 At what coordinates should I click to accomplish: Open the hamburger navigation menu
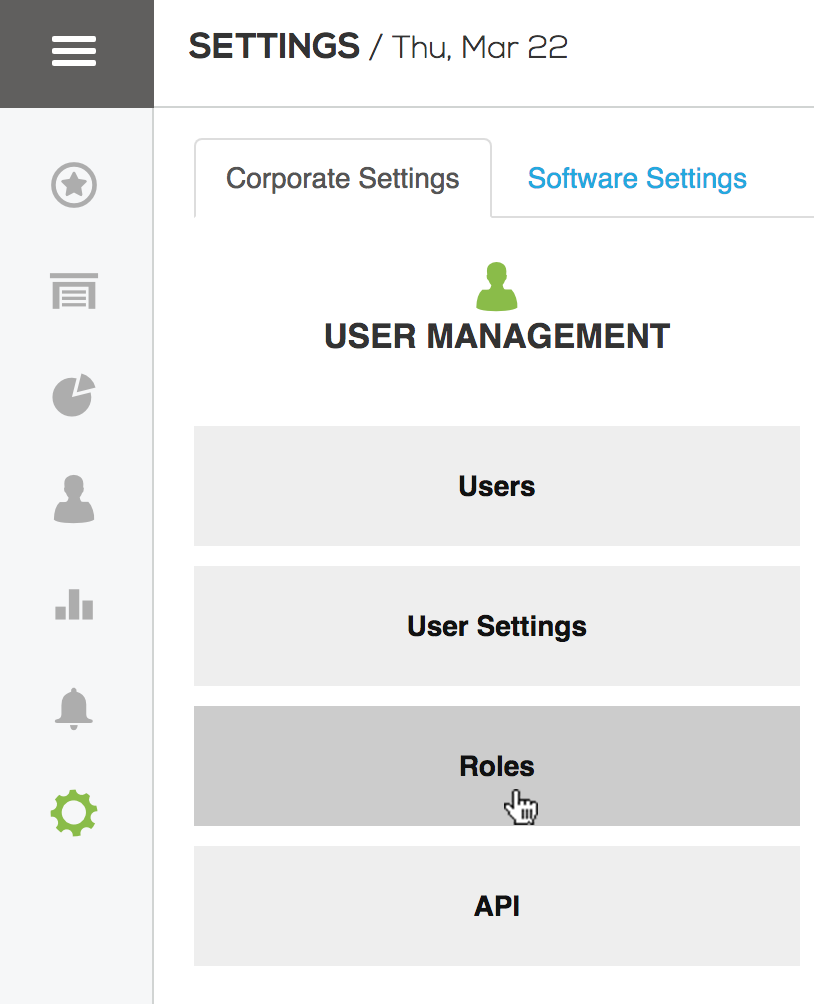click(74, 51)
